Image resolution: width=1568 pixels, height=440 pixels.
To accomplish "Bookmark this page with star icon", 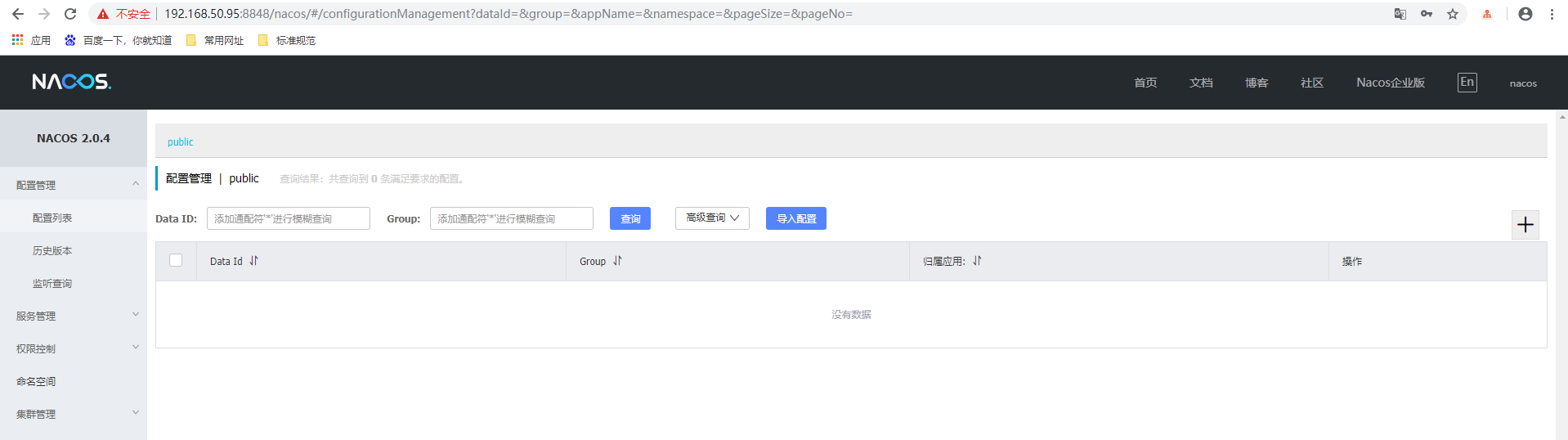I will [1453, 14].
